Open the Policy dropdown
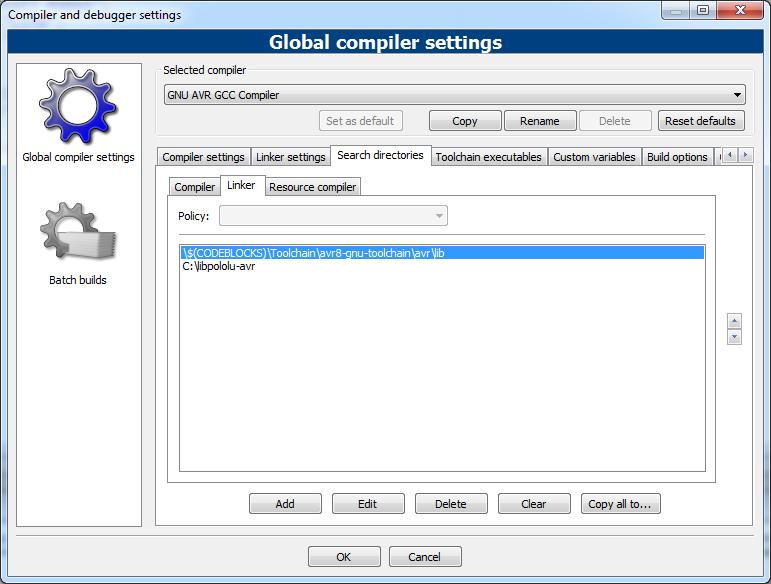 [333, 216]
